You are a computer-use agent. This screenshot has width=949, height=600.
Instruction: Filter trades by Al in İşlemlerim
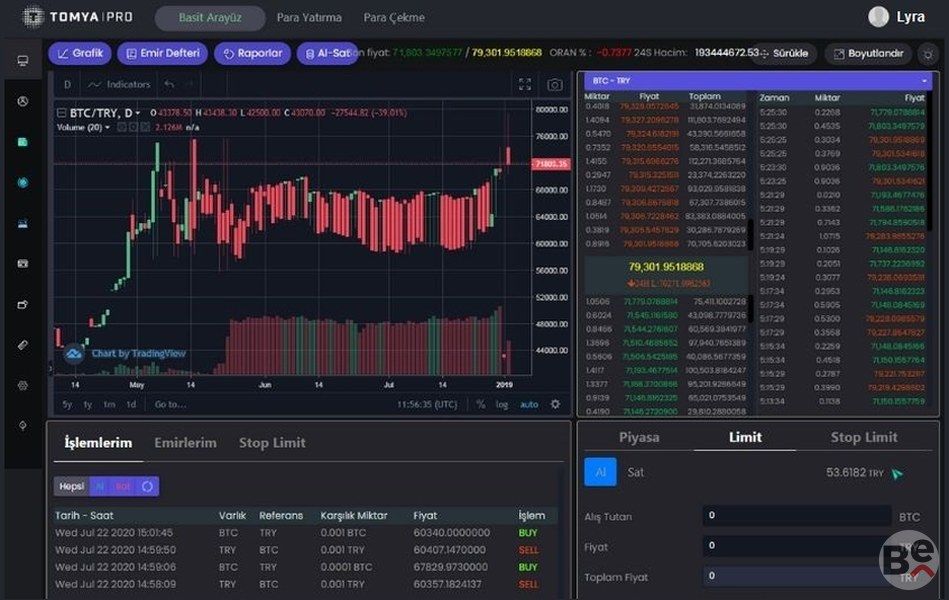(100, 486)
